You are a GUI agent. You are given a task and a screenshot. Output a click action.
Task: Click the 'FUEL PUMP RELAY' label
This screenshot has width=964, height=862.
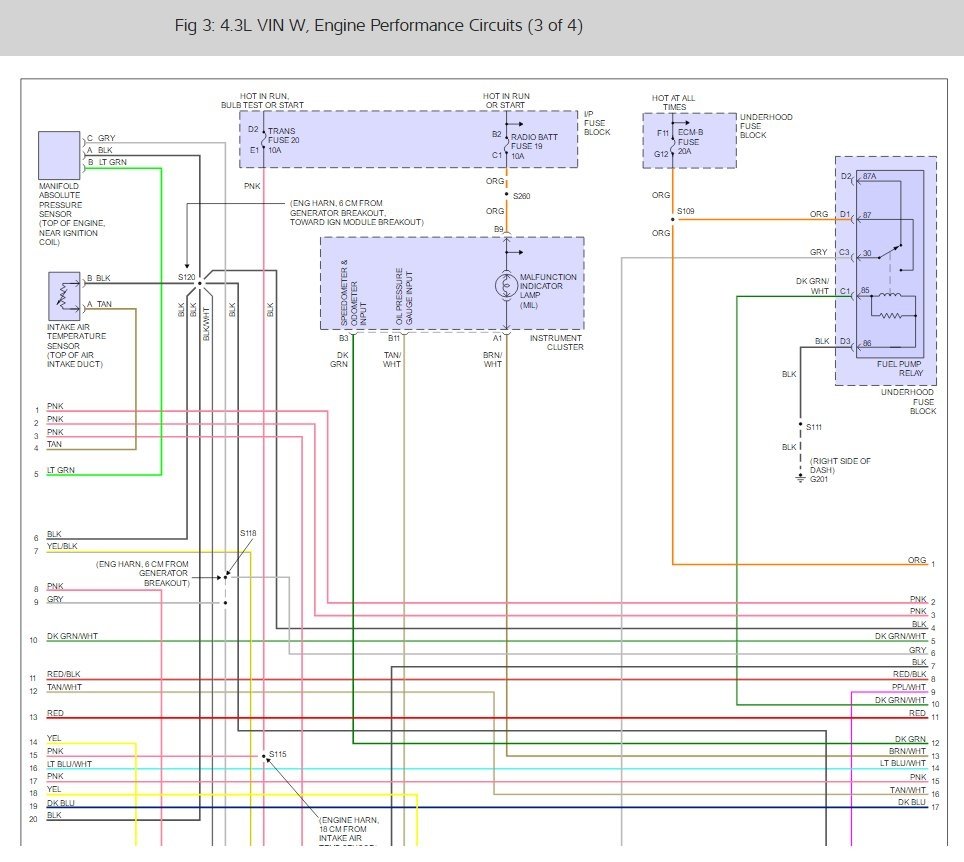(899, 368)
